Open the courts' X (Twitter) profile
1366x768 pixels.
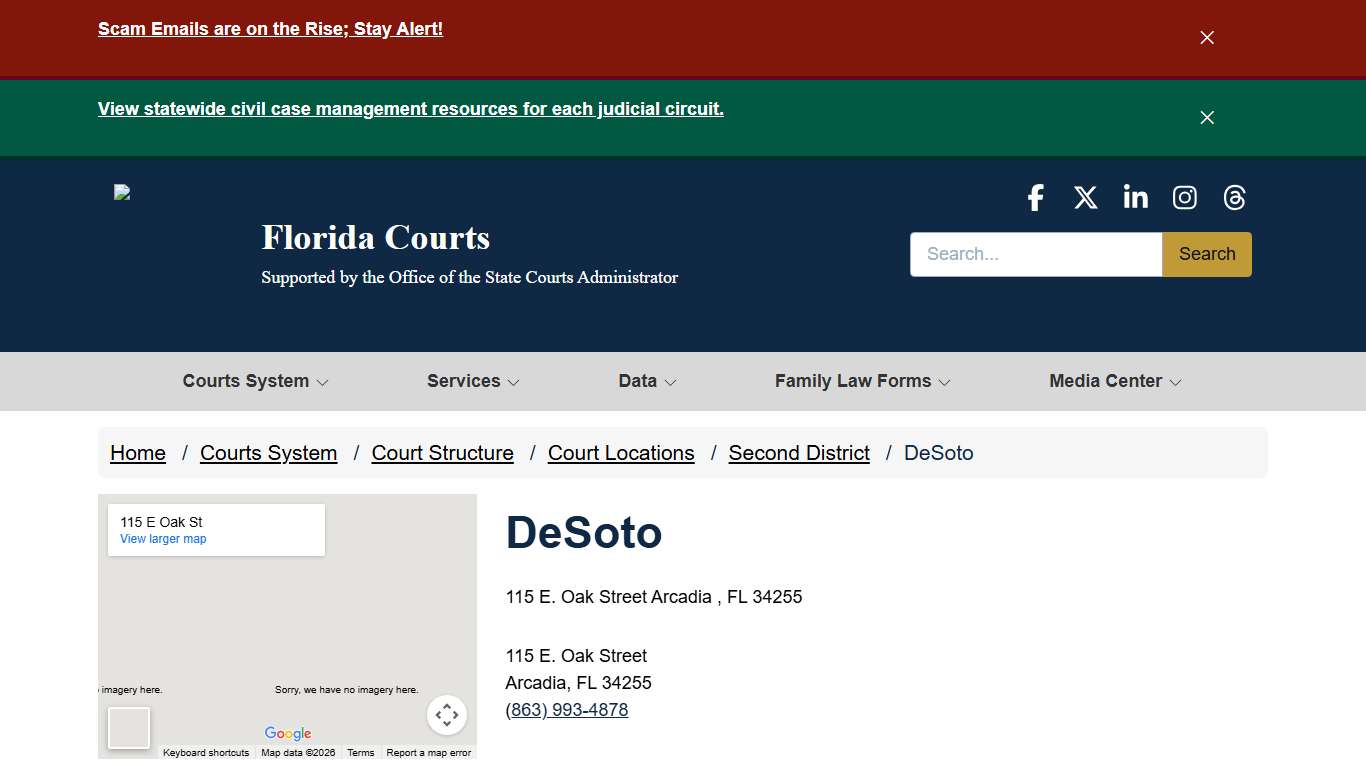1085,197
